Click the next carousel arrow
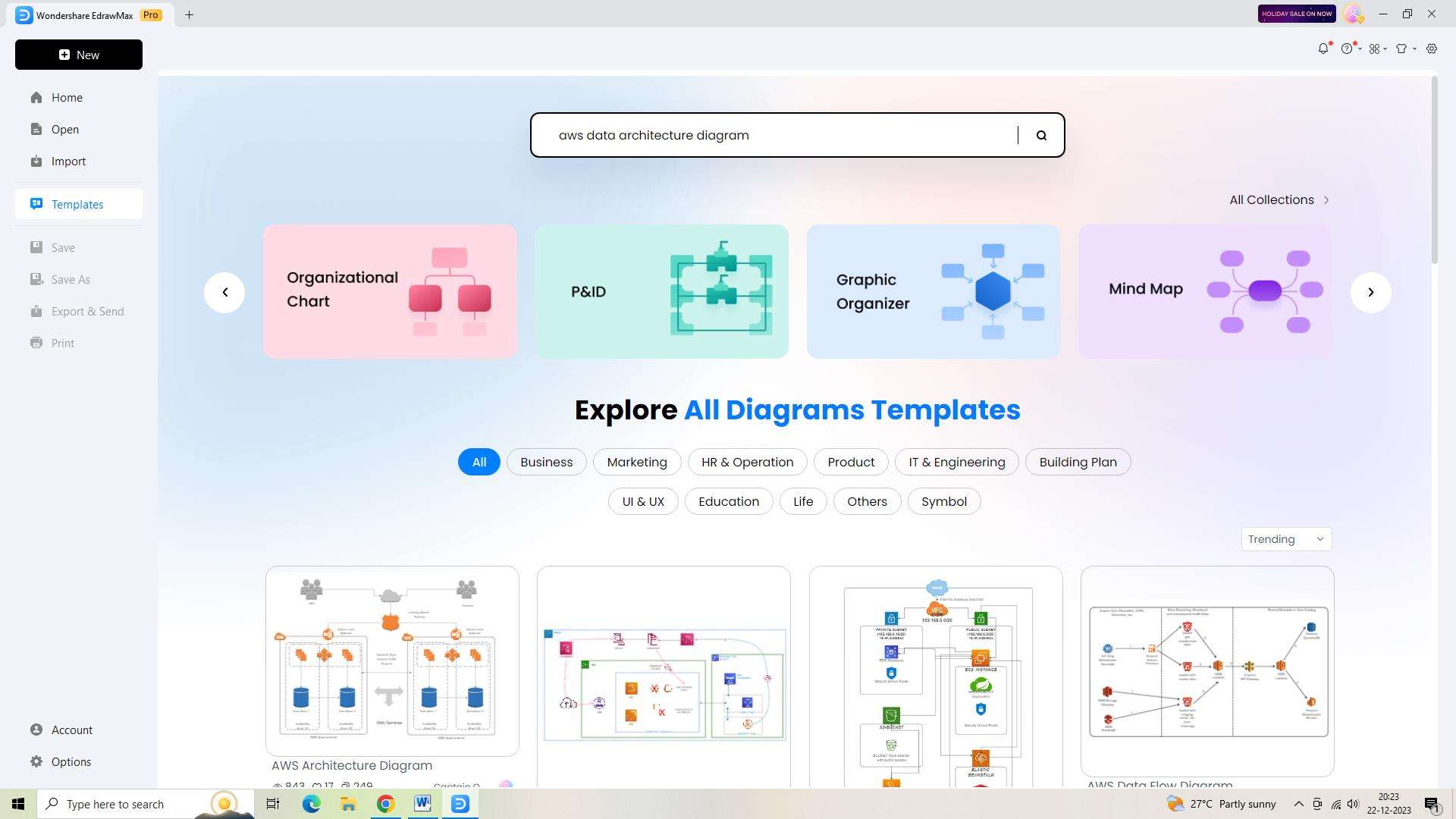The height and width of the screenshot is (819, 1456). (1370, 292)
